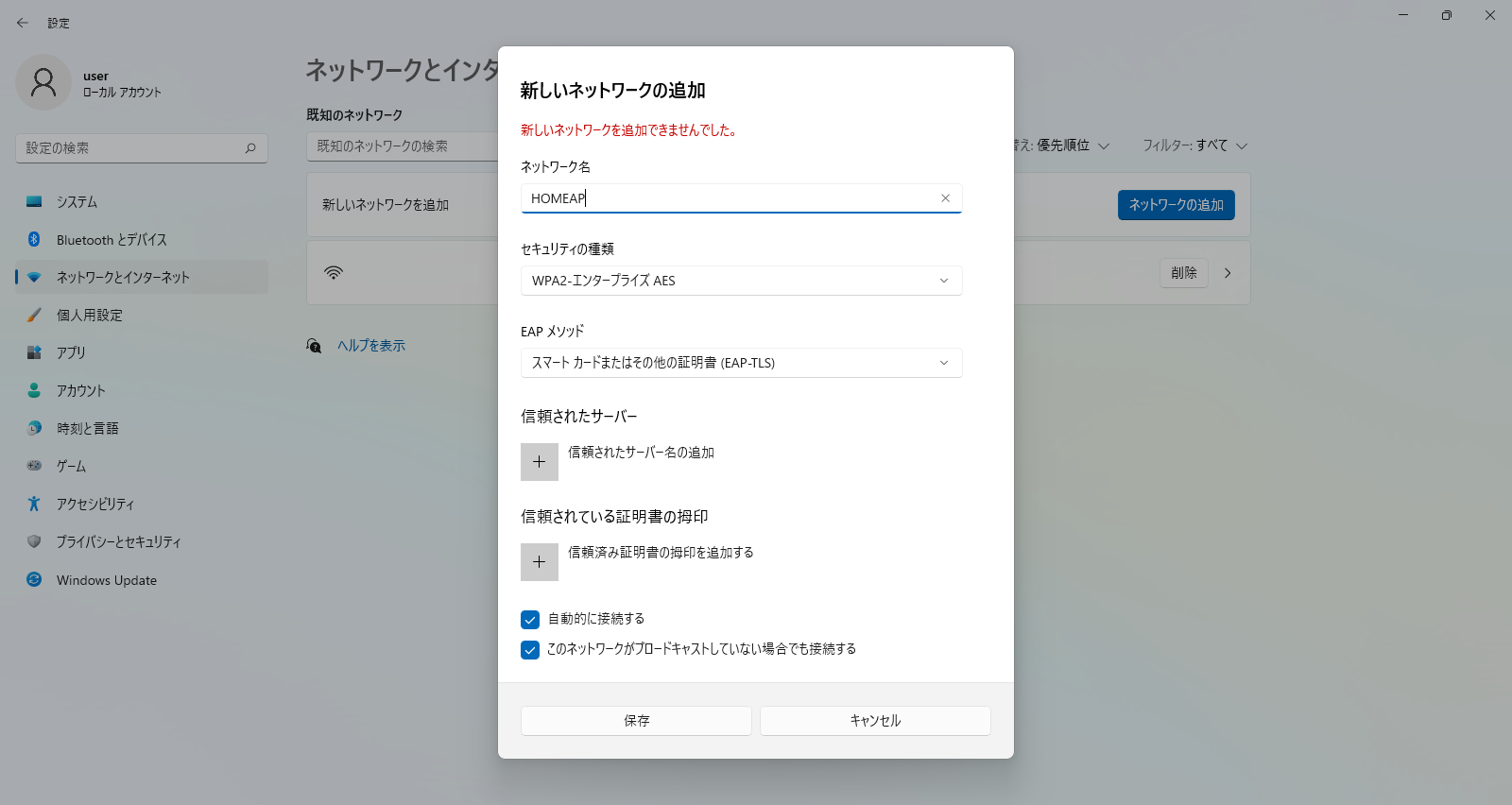The height and width of the screenshot is (805, 1512).
Task: Open アカウント settings in sidebar
Action: click(x=142, y=391)
